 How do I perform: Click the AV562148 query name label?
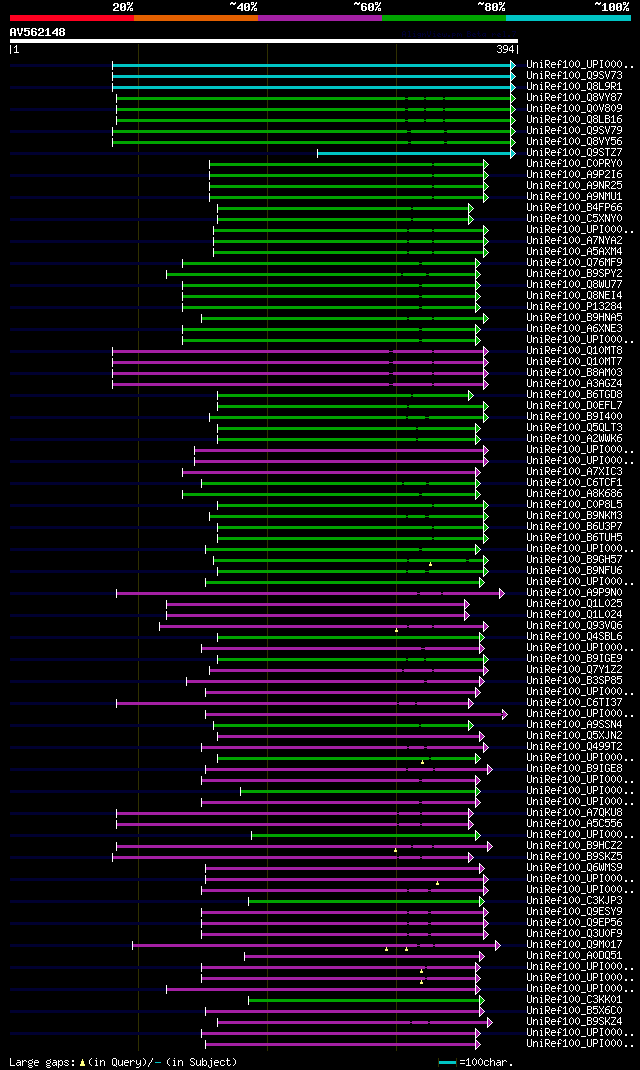click(38, 32)
